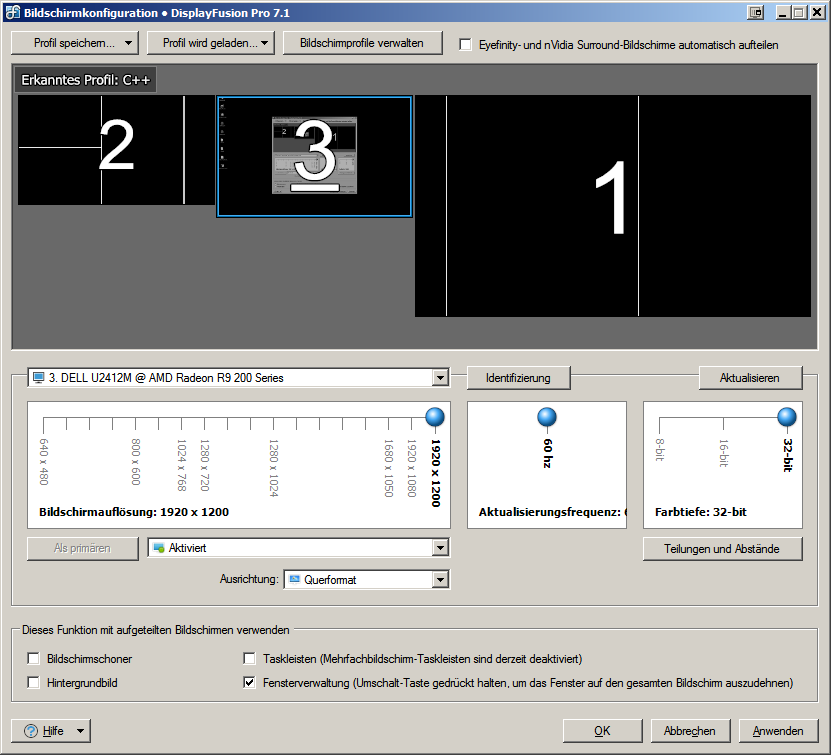Enable Eyefinity and nVidia Surround auto-split

pyautogui.click(x=465, y=45)
